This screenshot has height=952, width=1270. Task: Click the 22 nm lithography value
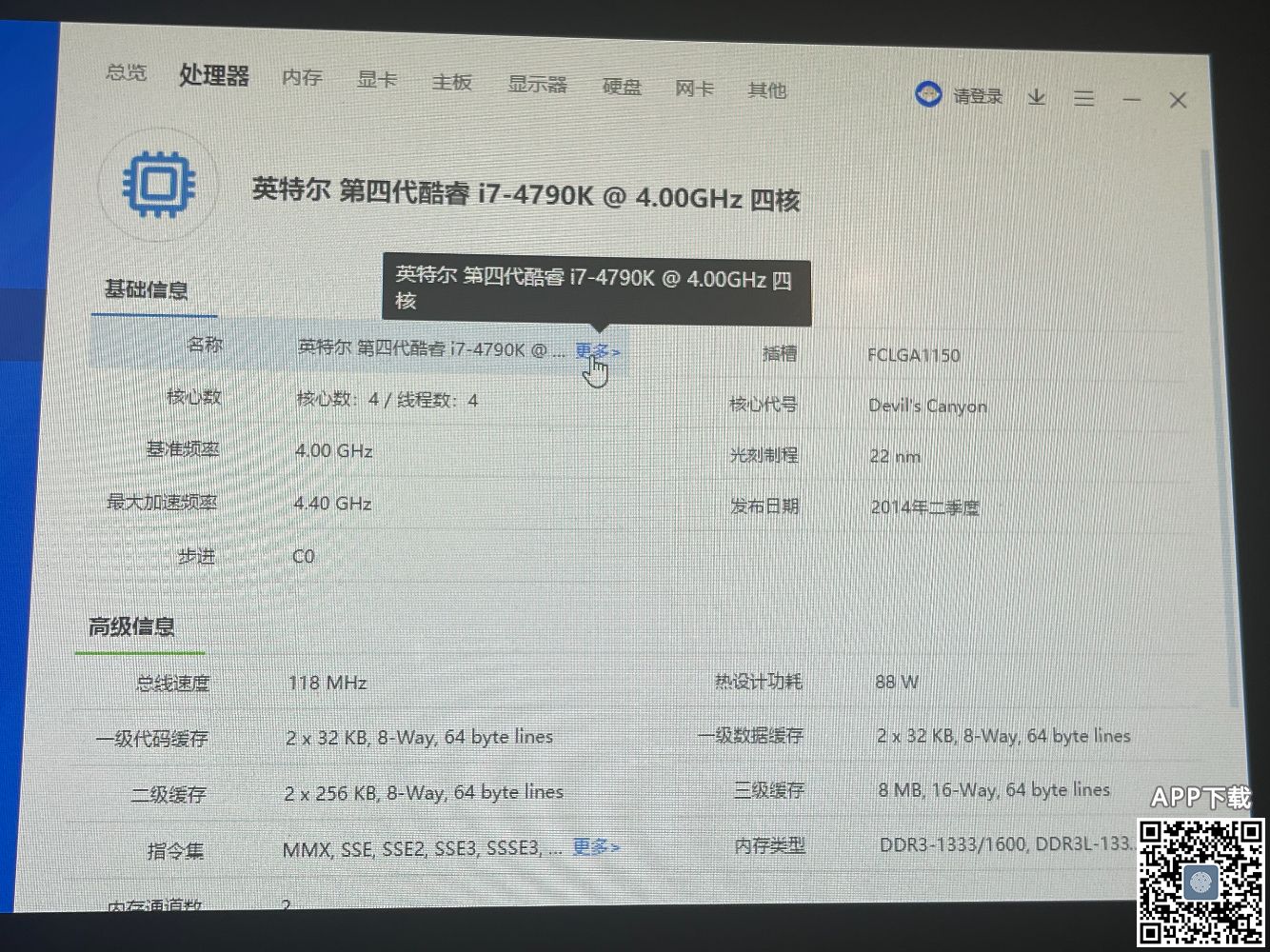tap(895, 456)
